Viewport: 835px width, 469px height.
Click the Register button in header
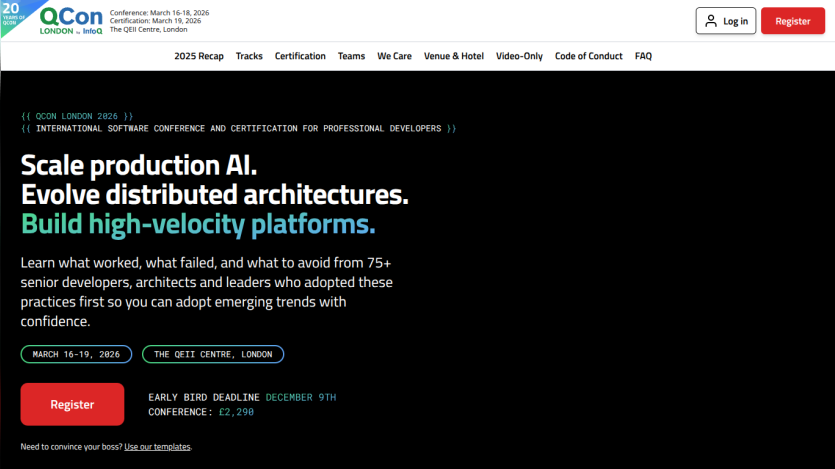click(792, 21)
